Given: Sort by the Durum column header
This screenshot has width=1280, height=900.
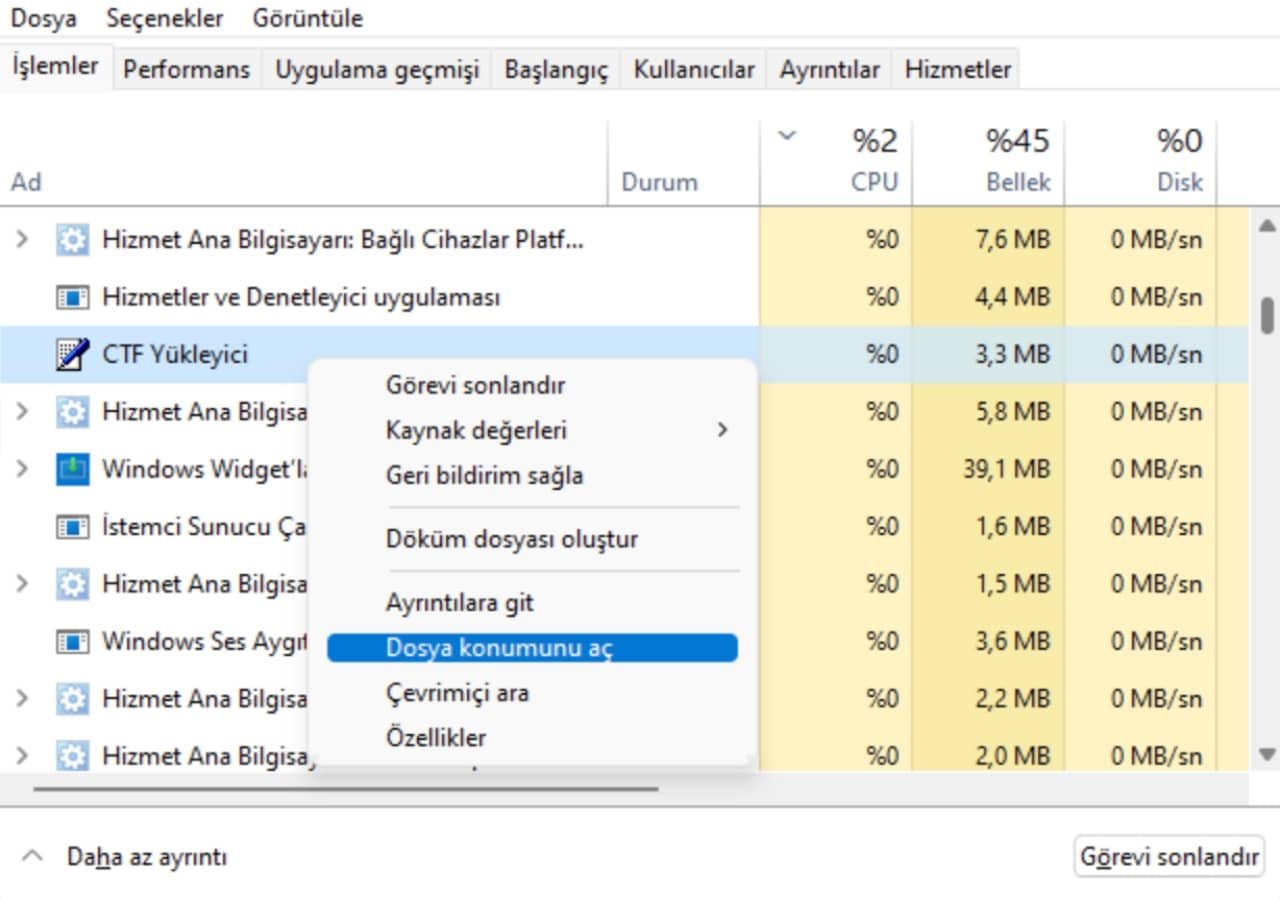Looking at the screenshot, I should (684, 163).
